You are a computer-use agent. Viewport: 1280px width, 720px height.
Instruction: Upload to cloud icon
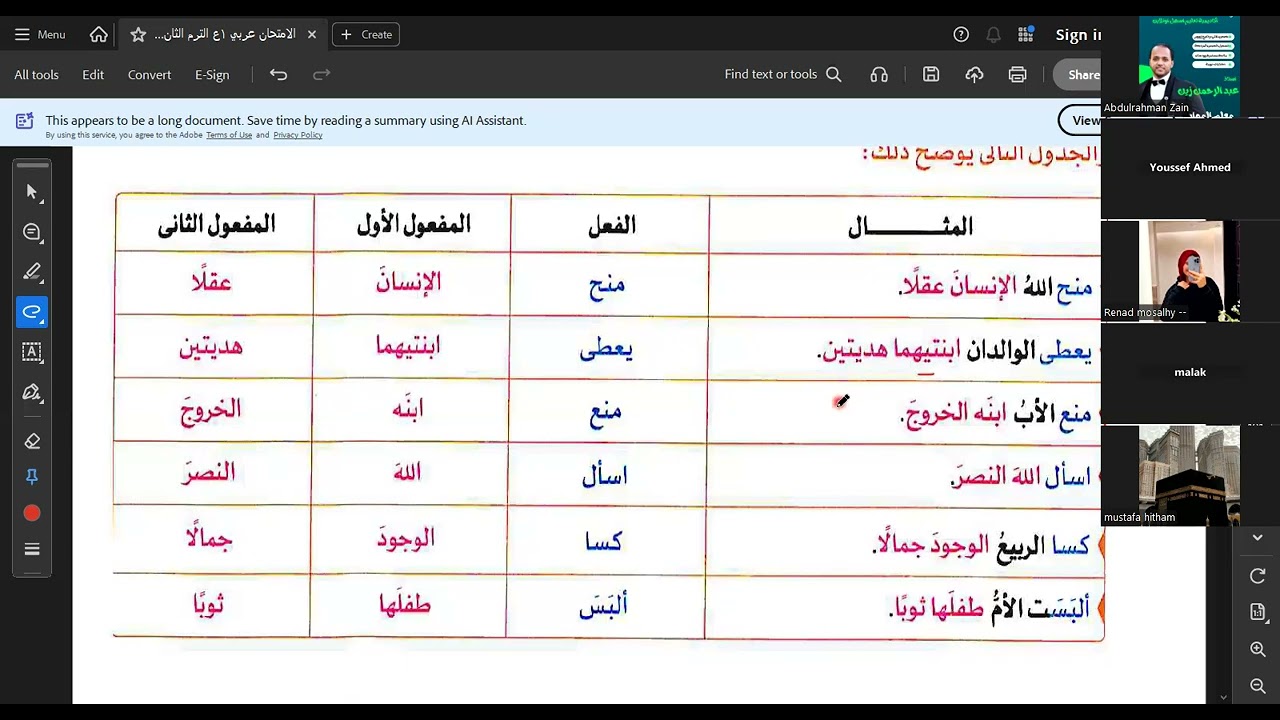[974, 74]
